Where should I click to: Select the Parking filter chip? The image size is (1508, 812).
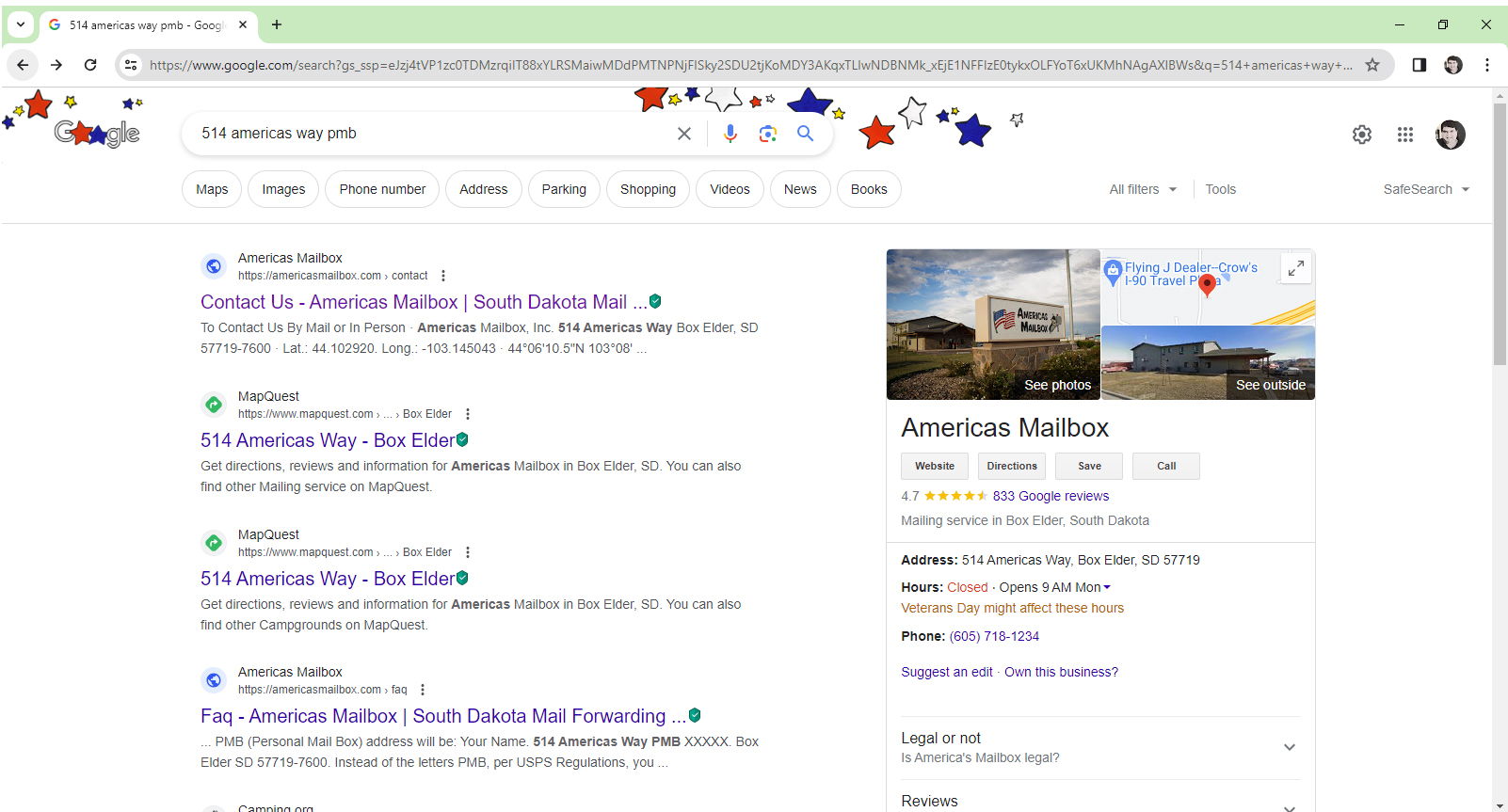point(564,189)
